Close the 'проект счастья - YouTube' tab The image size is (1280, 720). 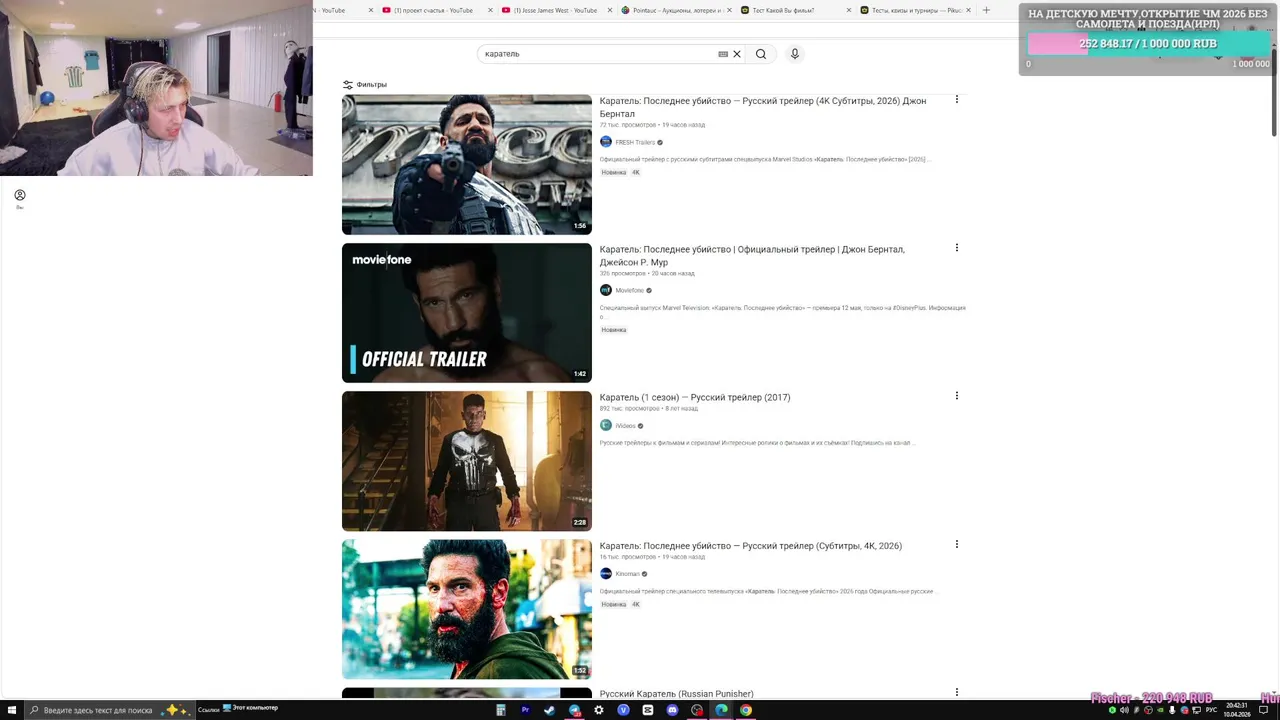point(491,10)
